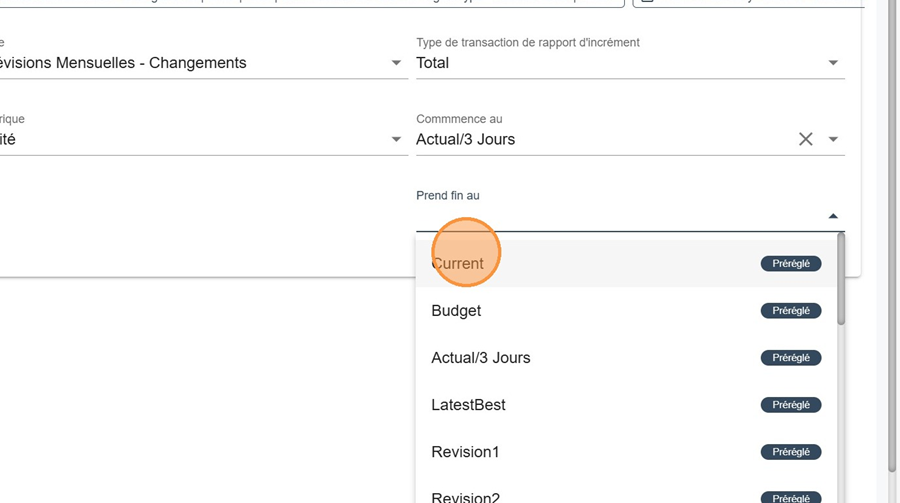Choose Revision1 from the options
Viewport: 900px width, 503px height.
point(465,452)
